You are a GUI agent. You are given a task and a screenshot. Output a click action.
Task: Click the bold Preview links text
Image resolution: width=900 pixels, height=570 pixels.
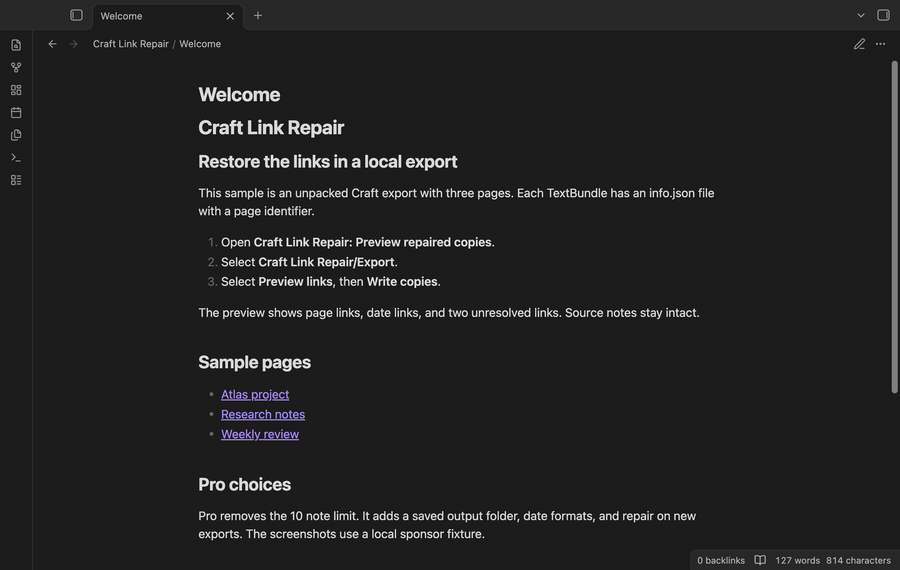coord(295,281)
